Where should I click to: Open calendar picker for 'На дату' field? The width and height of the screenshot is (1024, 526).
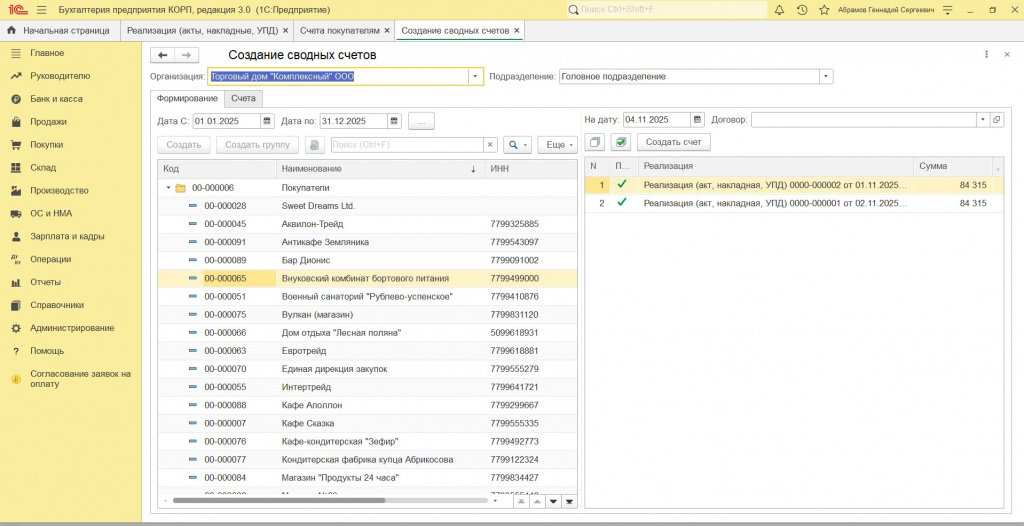click(x=697, y=120)
